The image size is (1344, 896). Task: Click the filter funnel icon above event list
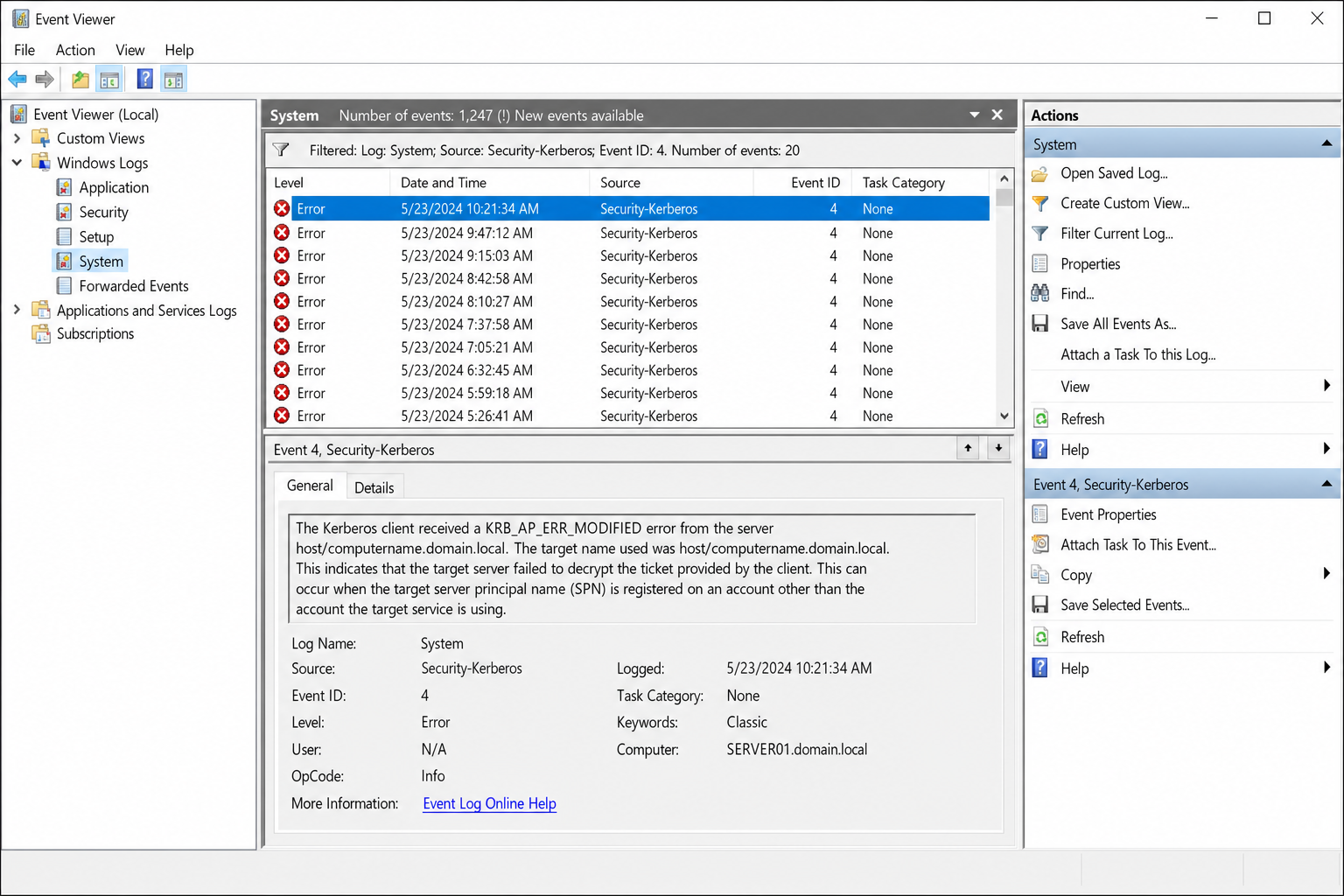[x=281, y=150]
